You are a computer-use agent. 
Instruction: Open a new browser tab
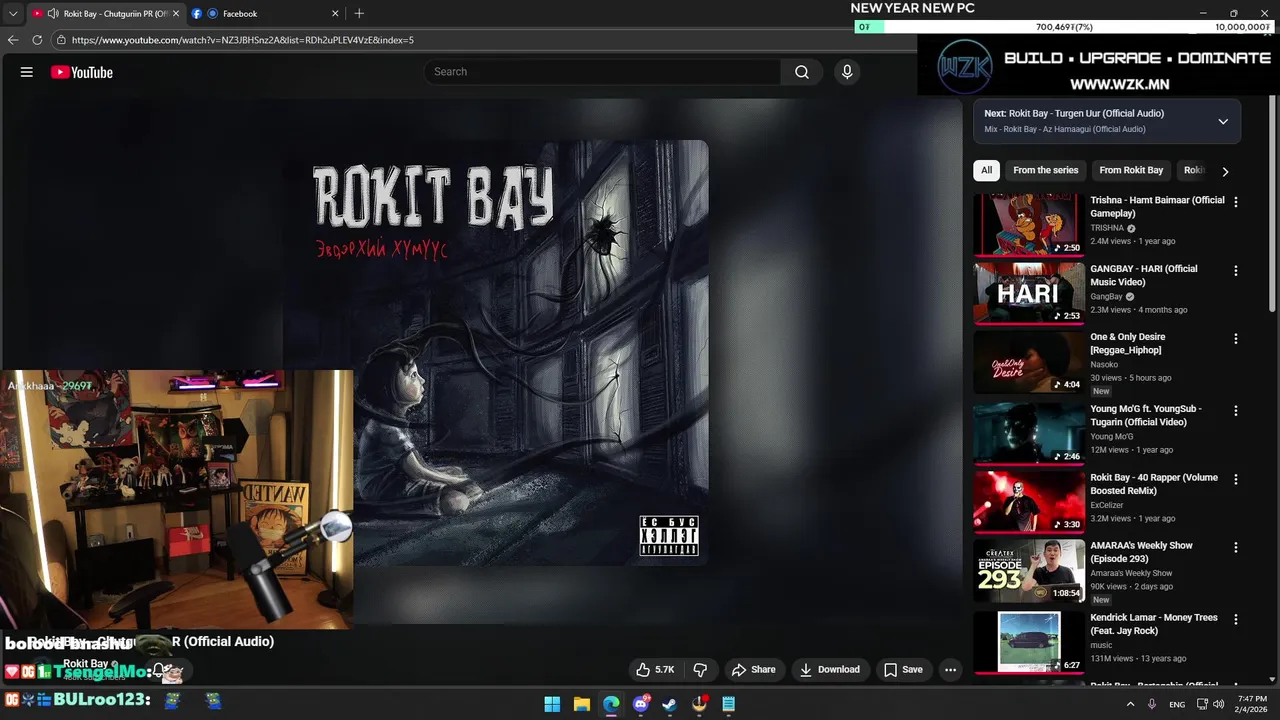(x=359, y=13)
